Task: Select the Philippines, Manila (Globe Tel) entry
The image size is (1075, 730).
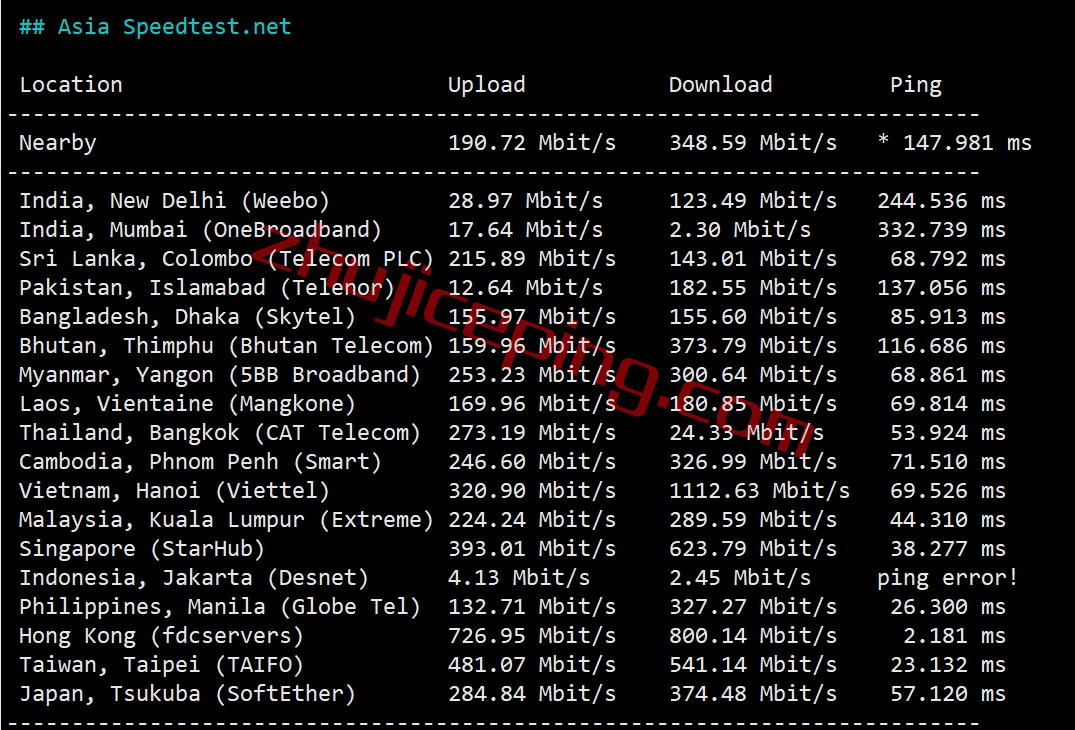Action: coord(220,607)
